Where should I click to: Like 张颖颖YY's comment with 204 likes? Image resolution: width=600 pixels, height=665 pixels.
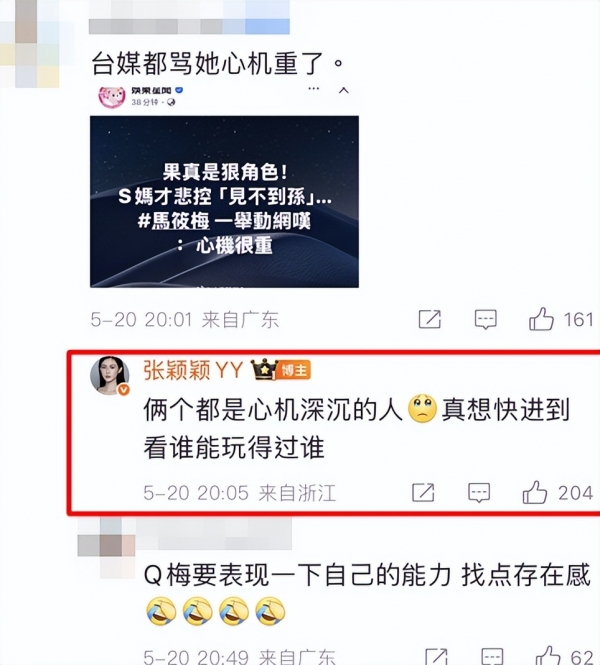(535, 492)
